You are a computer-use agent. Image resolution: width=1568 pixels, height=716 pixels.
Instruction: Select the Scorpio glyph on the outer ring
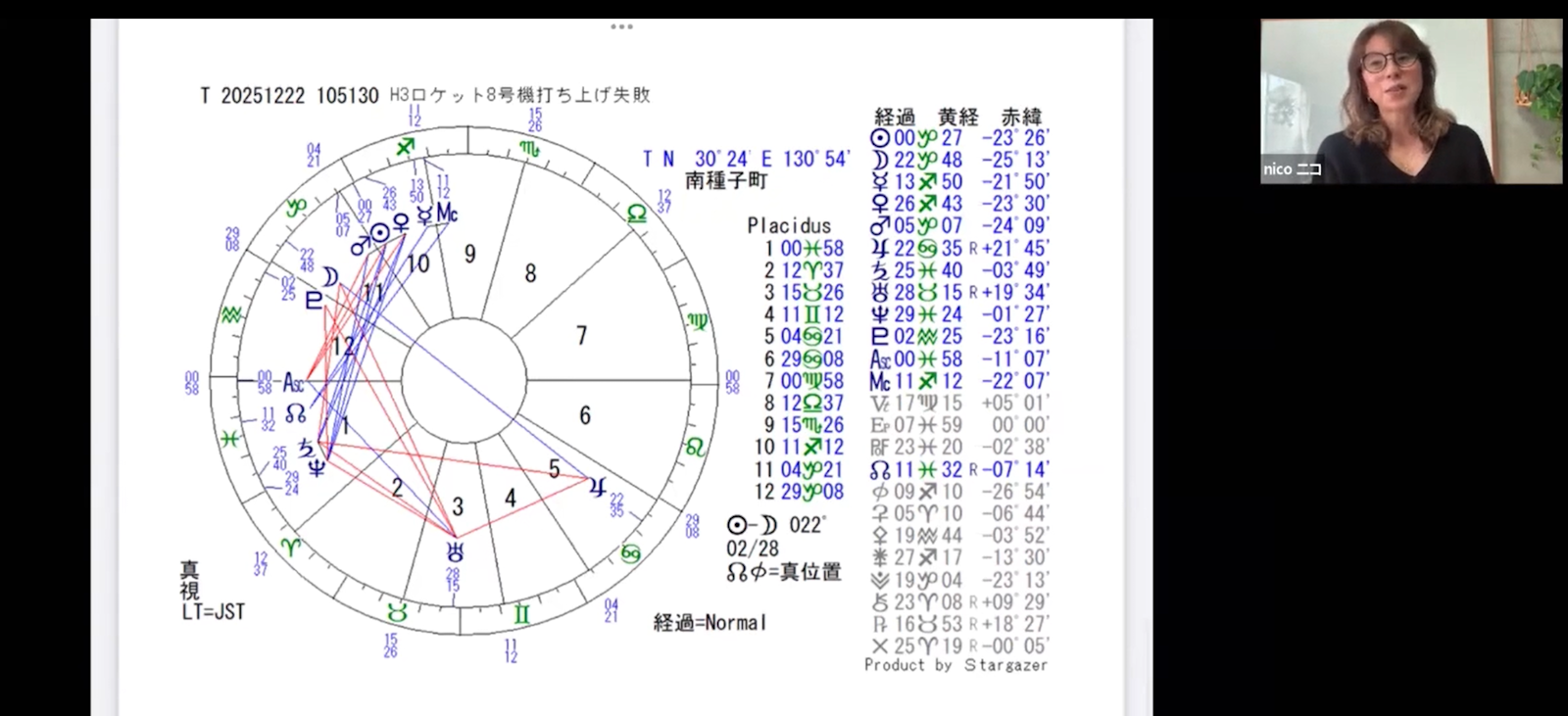point(529,150)
